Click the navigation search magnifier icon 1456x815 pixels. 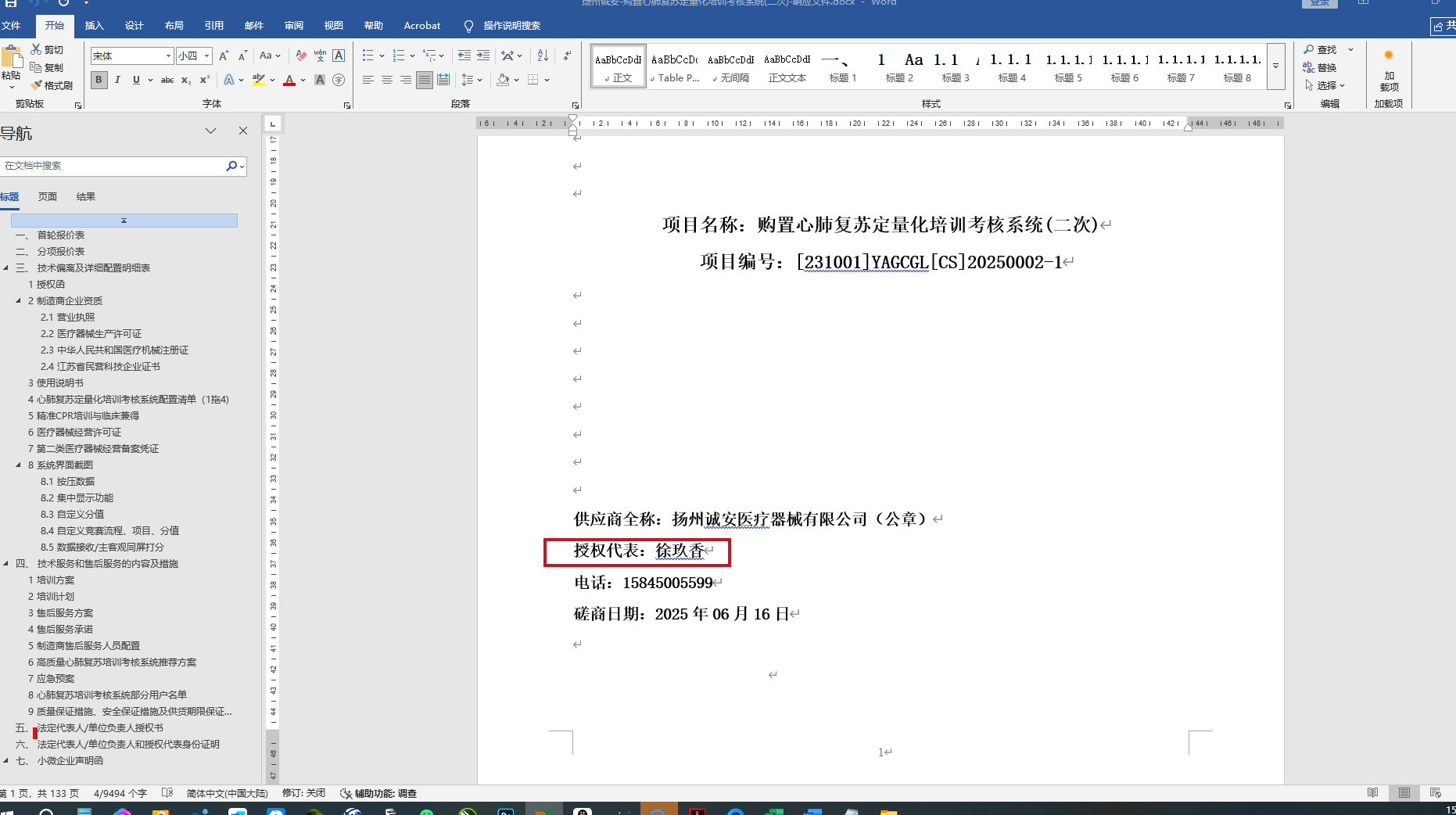coord(231,166)
